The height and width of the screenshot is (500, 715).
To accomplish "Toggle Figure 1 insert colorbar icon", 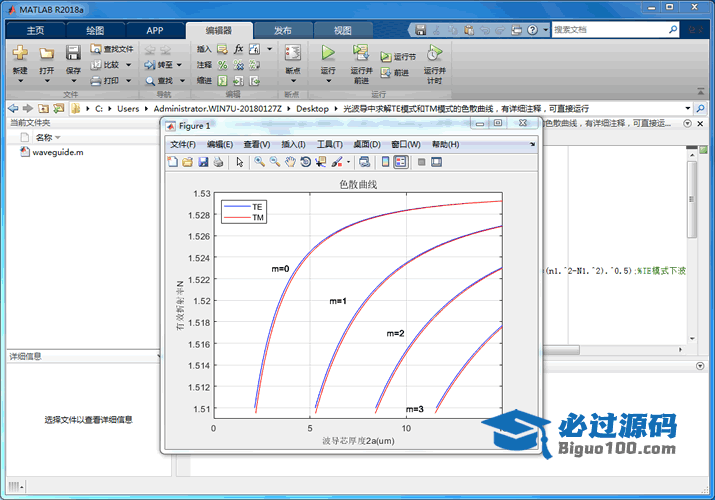I will [x=385, y=162].
